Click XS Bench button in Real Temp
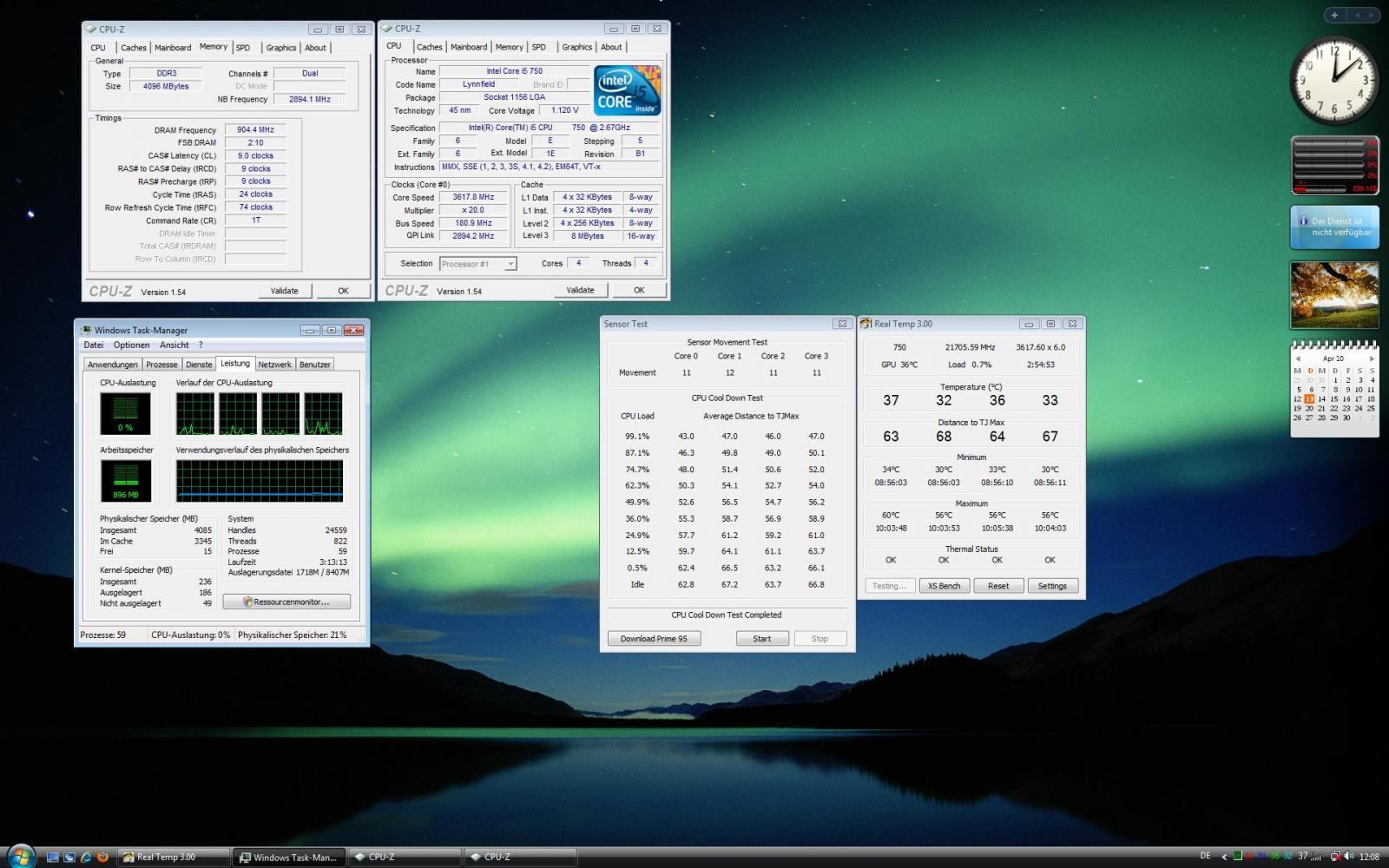This screenshot has width=1389, height=868. pyautogui.click(x=944, y=586)
